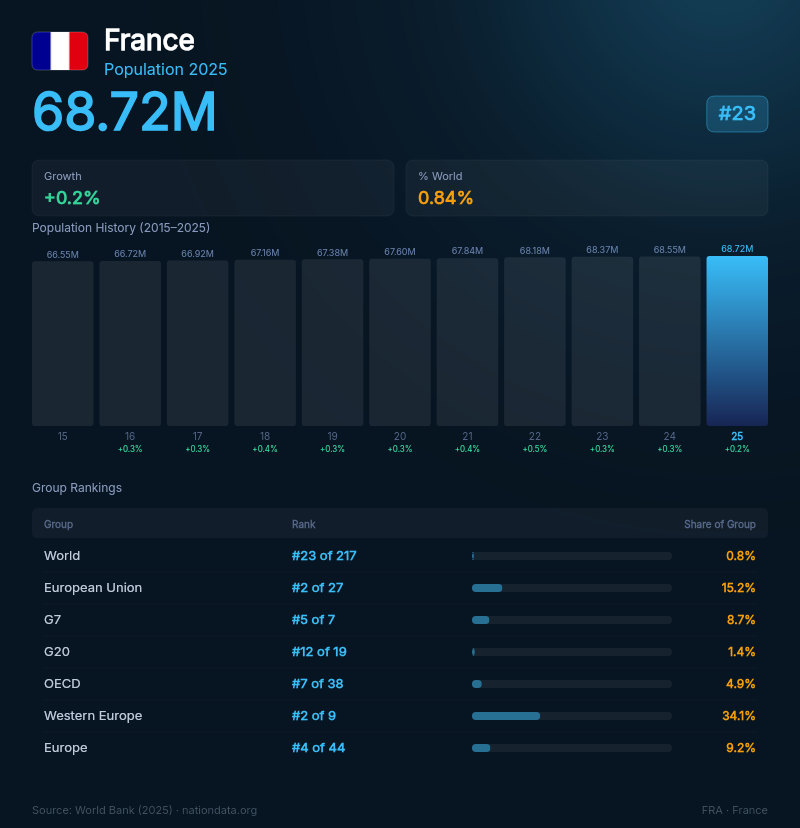The height and width of the screenshot is (828, 800).
Task: Click the '#23 of 217' rank text
Action: pyautogui.click(x=324, y=556)
